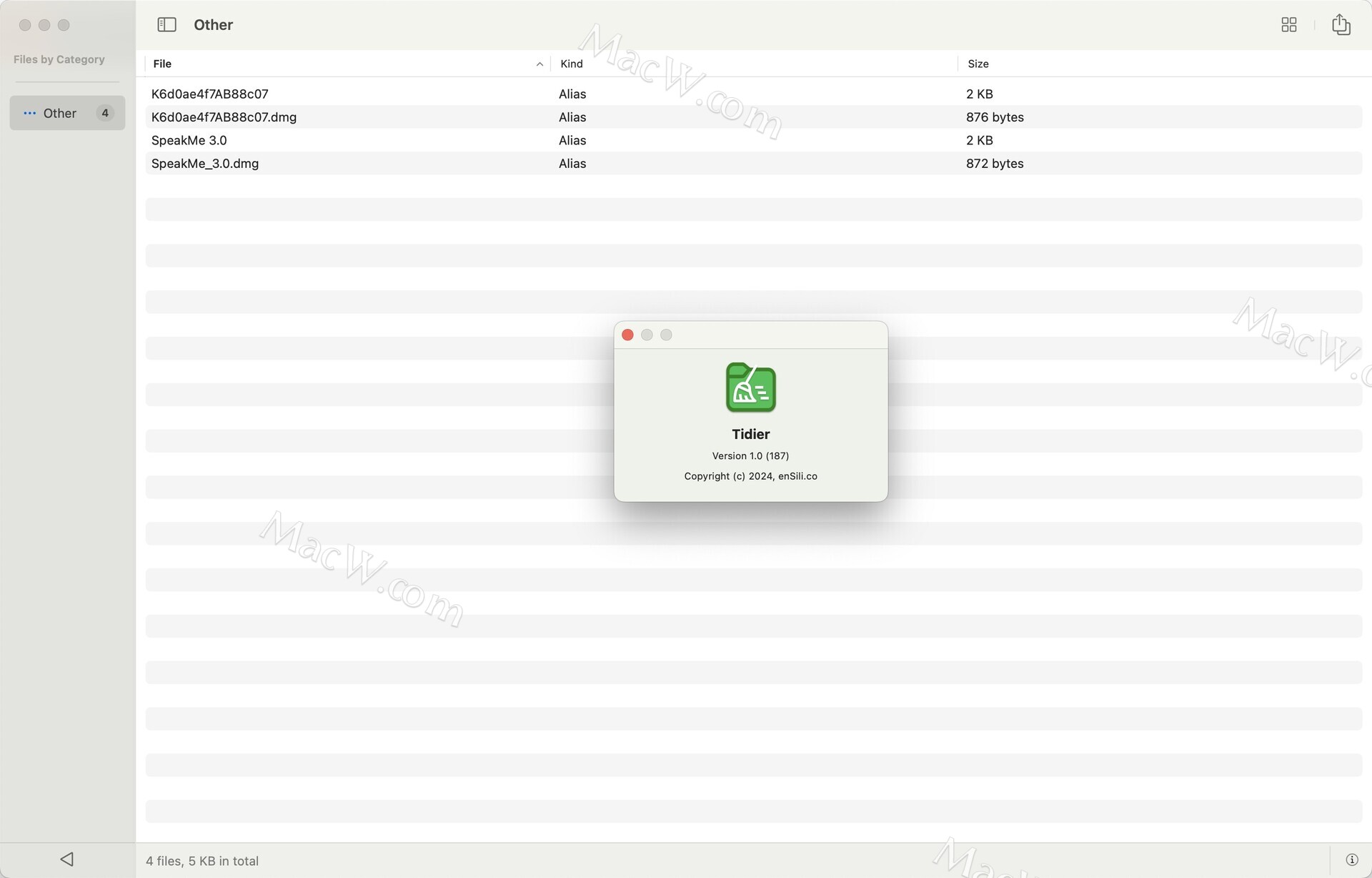The height and width of the screenshot is (878, 1372).
Task: Select file SpeakMe 3.0
Action: click(189, 140)
